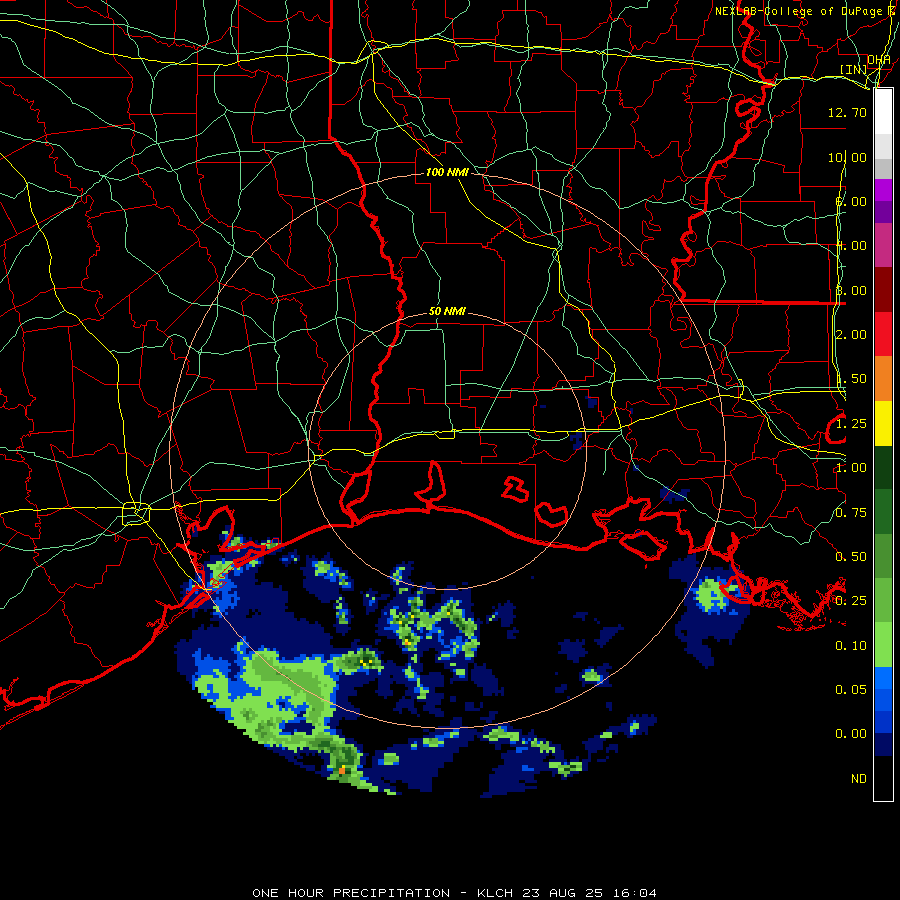
Task: Click the OHA product code label
Action: [x=879, y=59]
